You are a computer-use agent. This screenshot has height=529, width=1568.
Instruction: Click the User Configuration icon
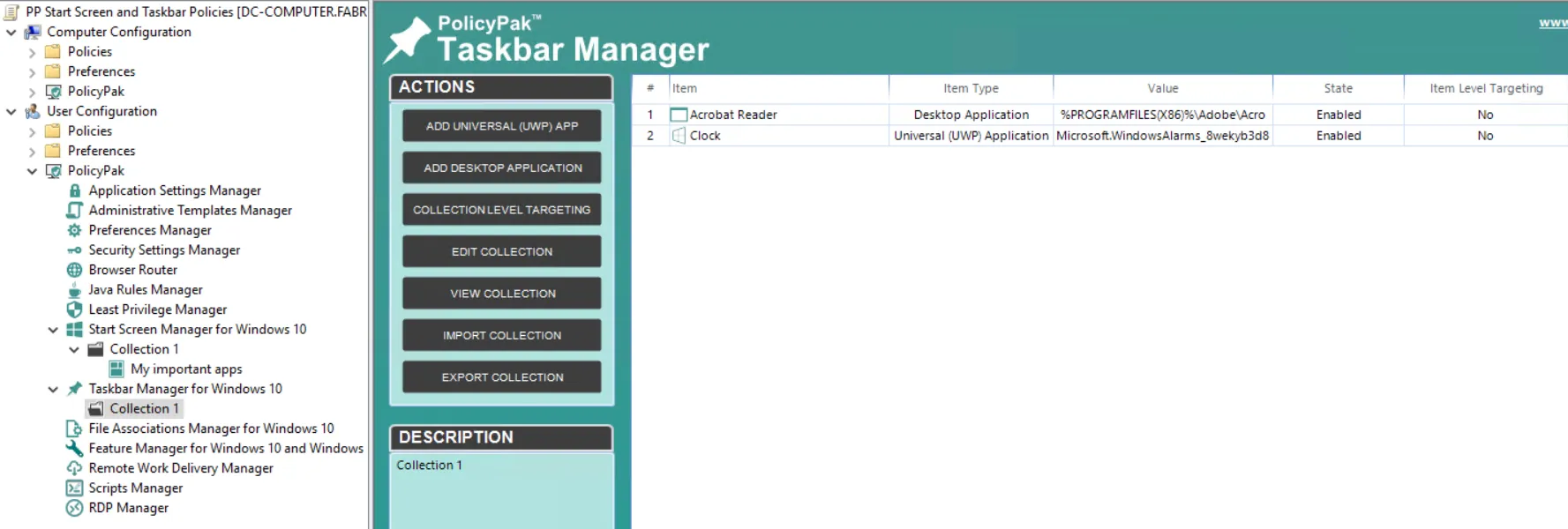click(33, 111)
